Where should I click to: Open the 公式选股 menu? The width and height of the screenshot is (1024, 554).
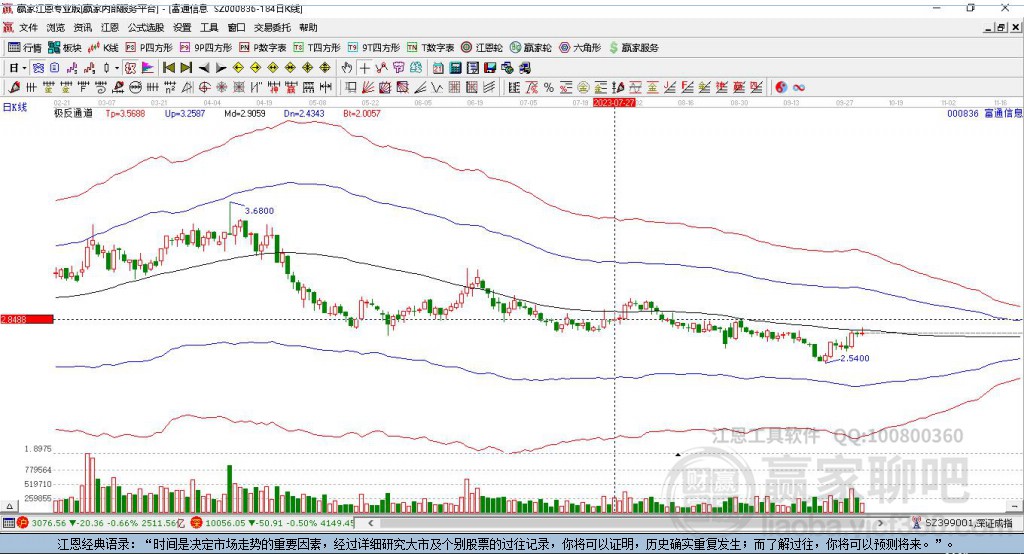pos(146,27)
